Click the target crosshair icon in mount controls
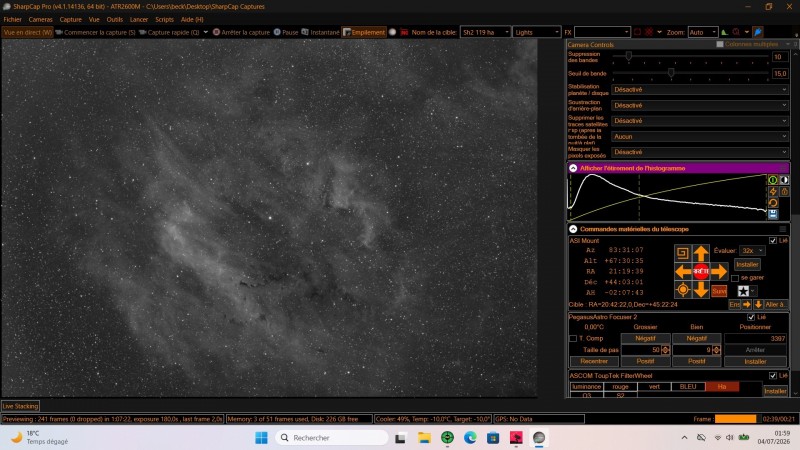Image resolution: width=800 pixels, height=450 pixels. tap(682, 290)
